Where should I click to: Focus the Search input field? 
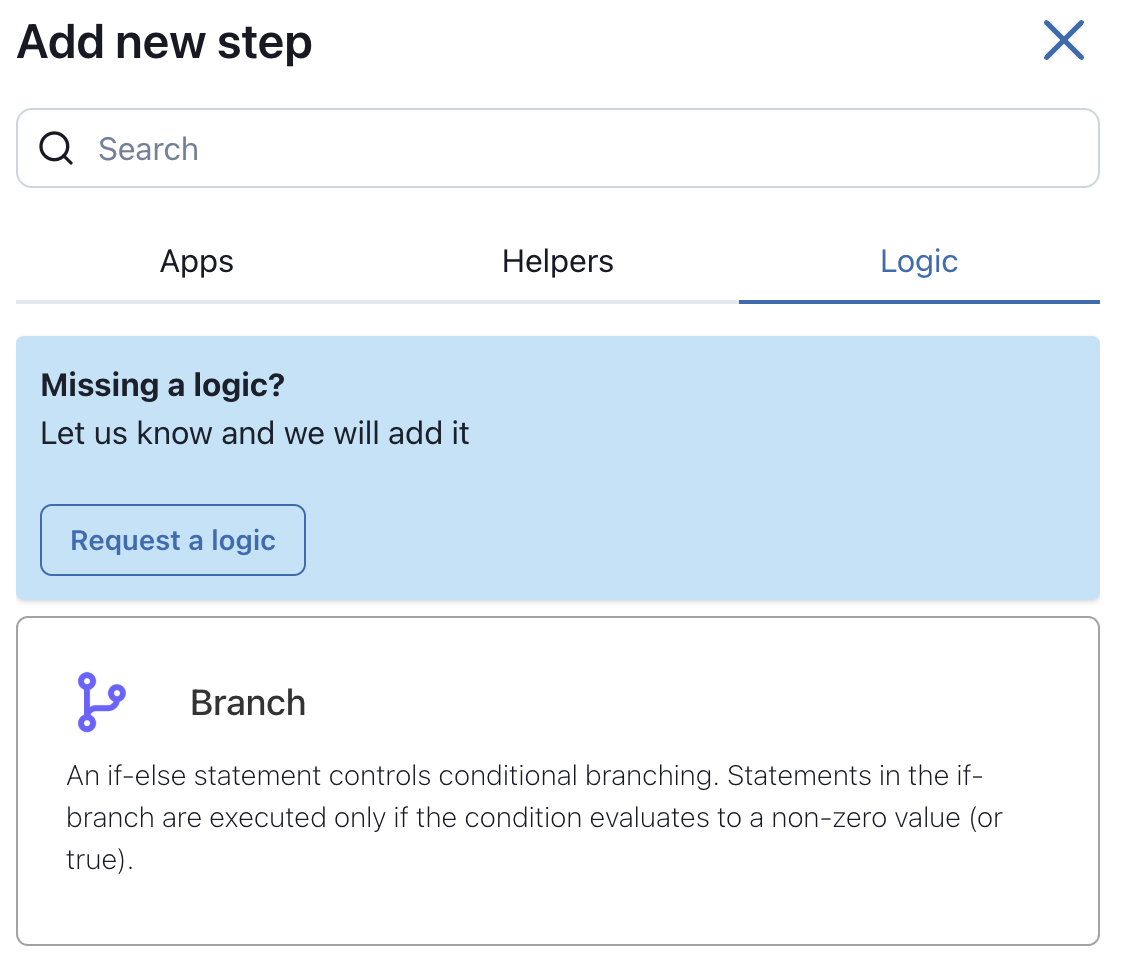coord(558,148)
